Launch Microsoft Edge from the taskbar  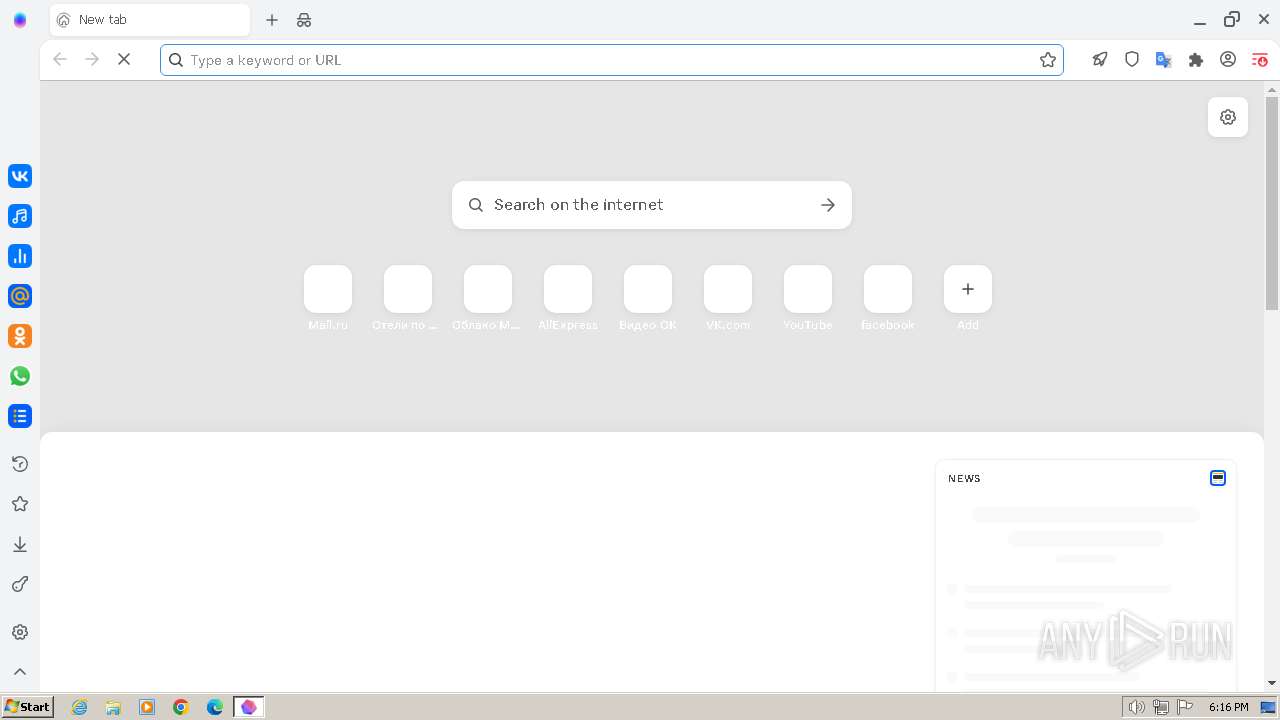coord(215,707)
